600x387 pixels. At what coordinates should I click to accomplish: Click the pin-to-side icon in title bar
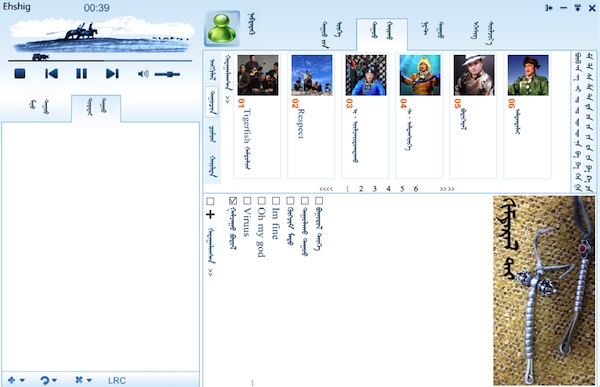tap(549, 8)
